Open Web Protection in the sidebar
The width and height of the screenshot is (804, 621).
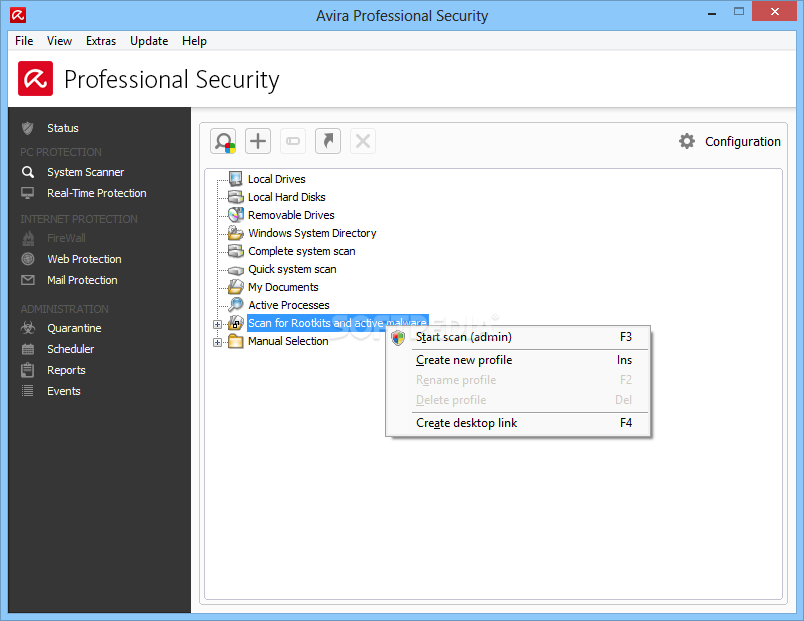point(85,259)
